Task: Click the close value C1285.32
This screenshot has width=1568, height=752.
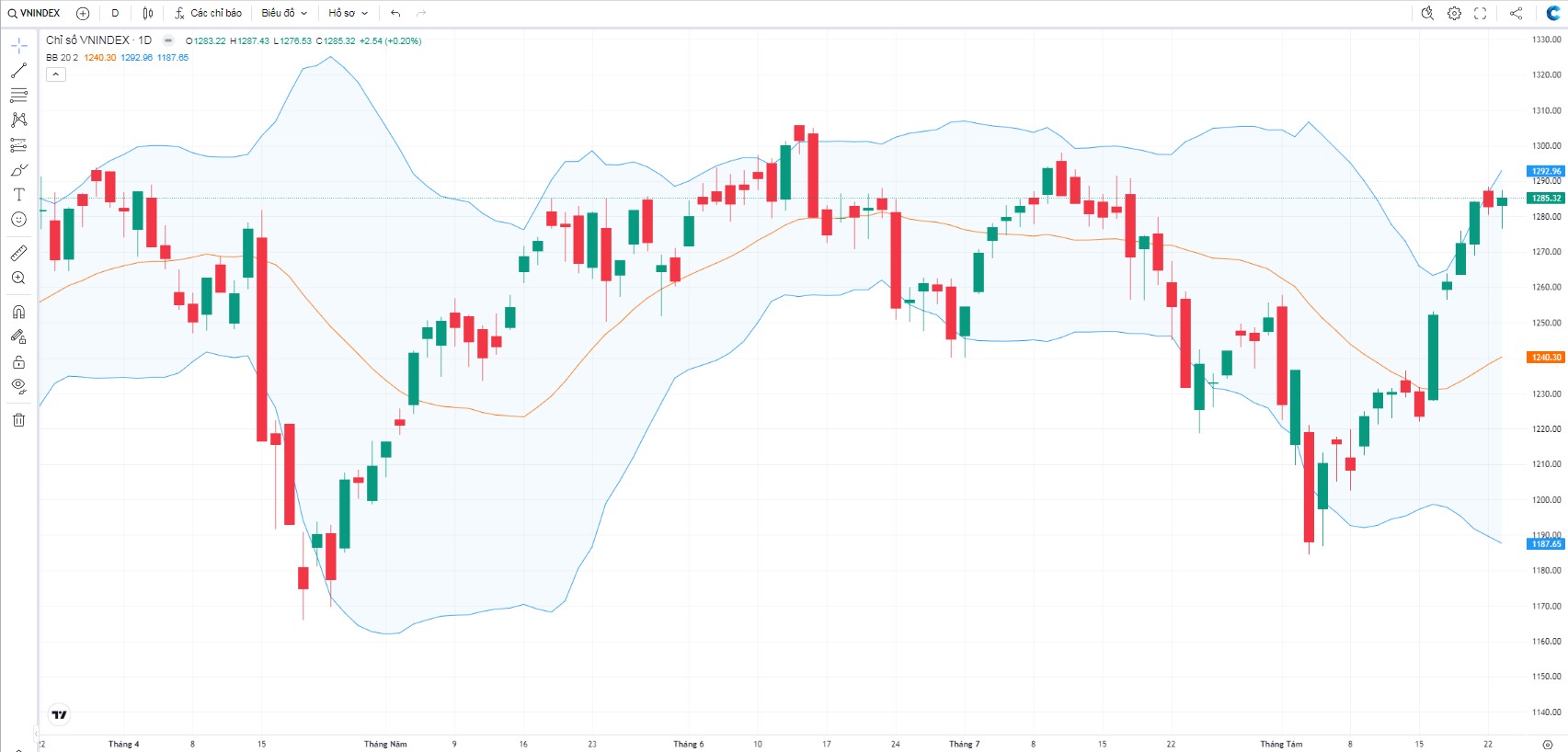Action: (x=336, y=41)
